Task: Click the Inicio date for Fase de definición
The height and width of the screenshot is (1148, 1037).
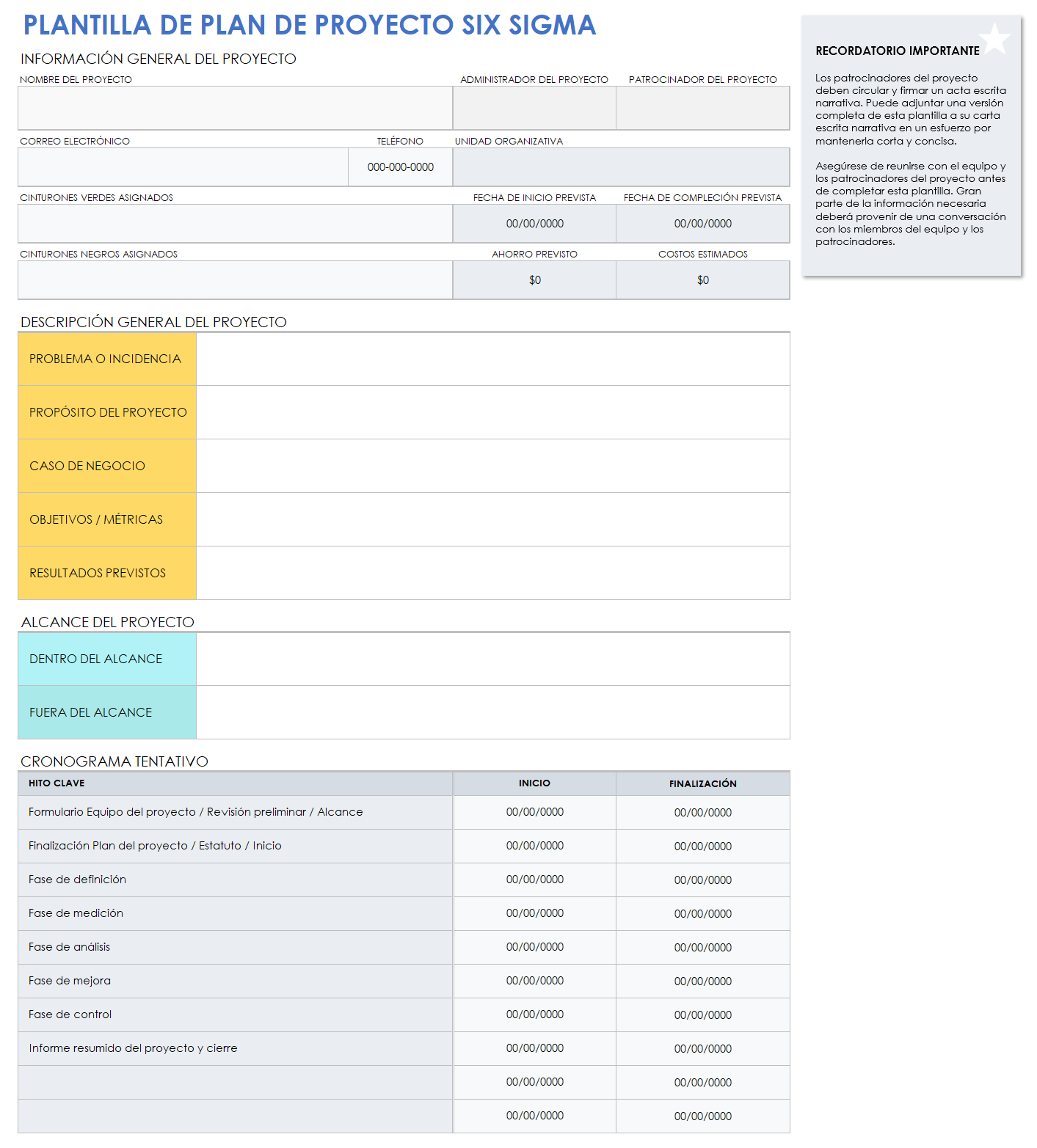Action: pyautogui.click(x=534, y=880)
